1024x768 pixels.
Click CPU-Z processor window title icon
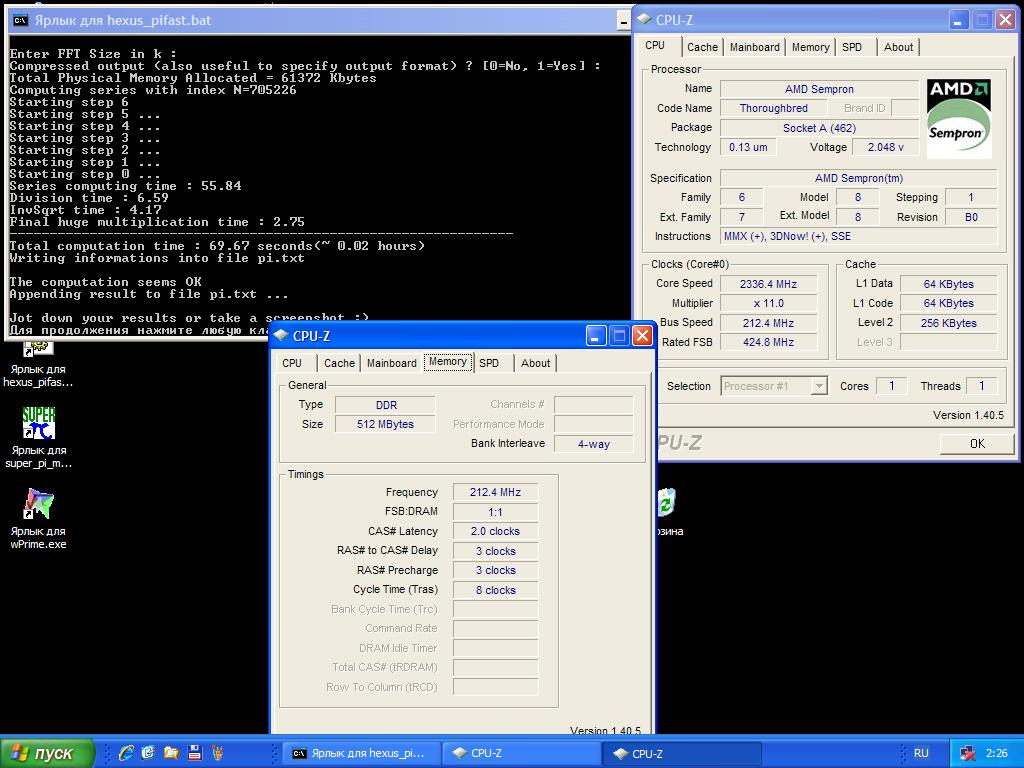click(645, 20)
